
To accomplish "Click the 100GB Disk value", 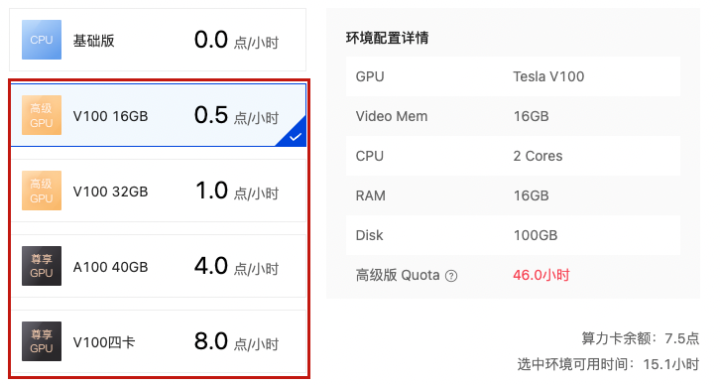I will point(535,235).
